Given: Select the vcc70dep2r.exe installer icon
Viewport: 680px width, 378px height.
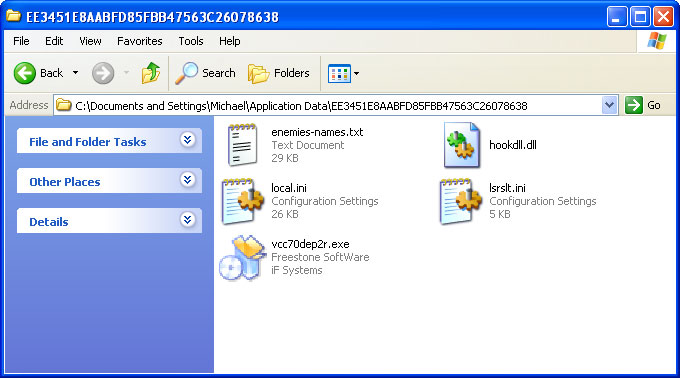Looking at the screenshot, I should [242, 258].
